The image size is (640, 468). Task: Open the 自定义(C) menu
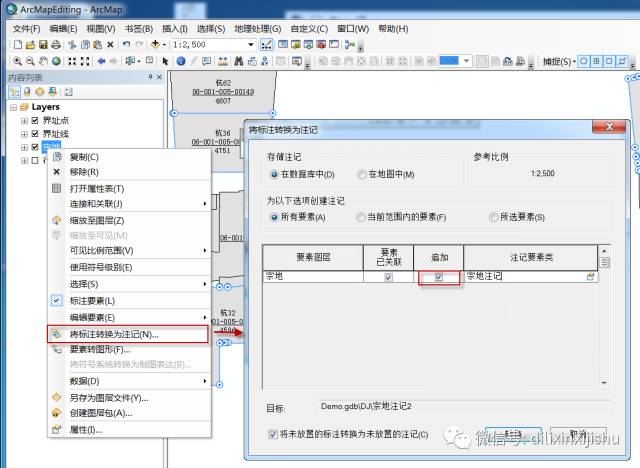[x=309, y=29]
